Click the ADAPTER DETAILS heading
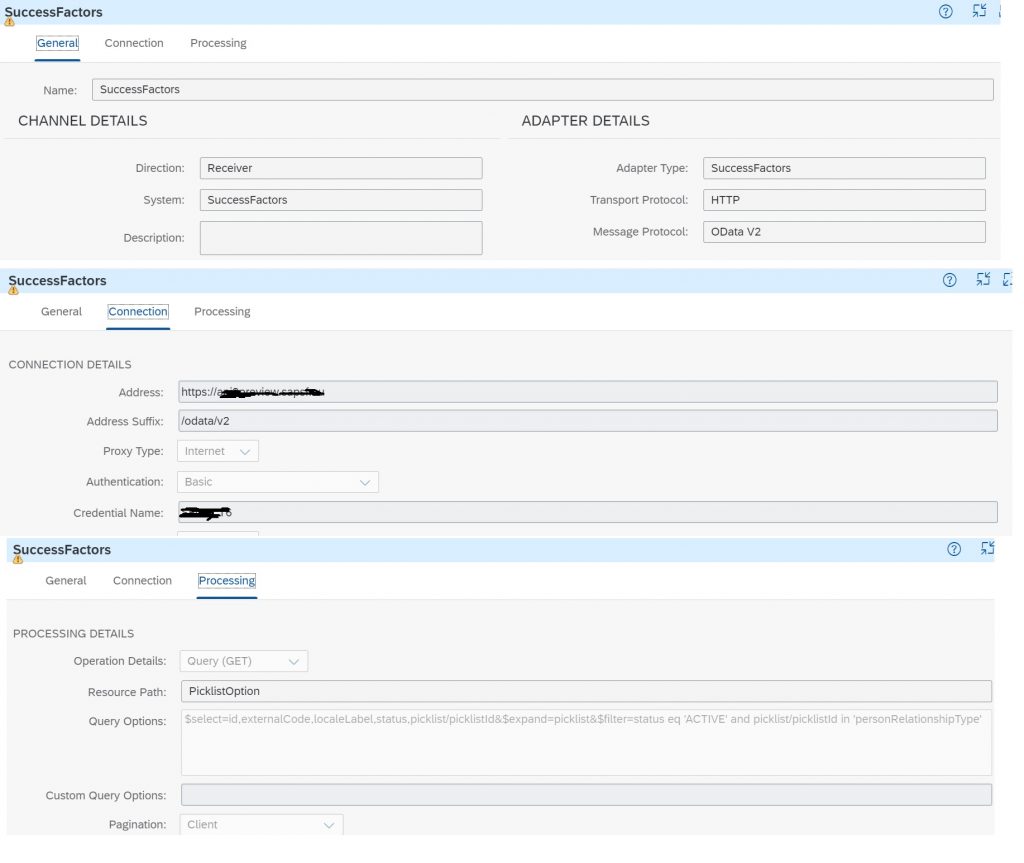Viewport: 1024px width, 863px height. (585, 121)
